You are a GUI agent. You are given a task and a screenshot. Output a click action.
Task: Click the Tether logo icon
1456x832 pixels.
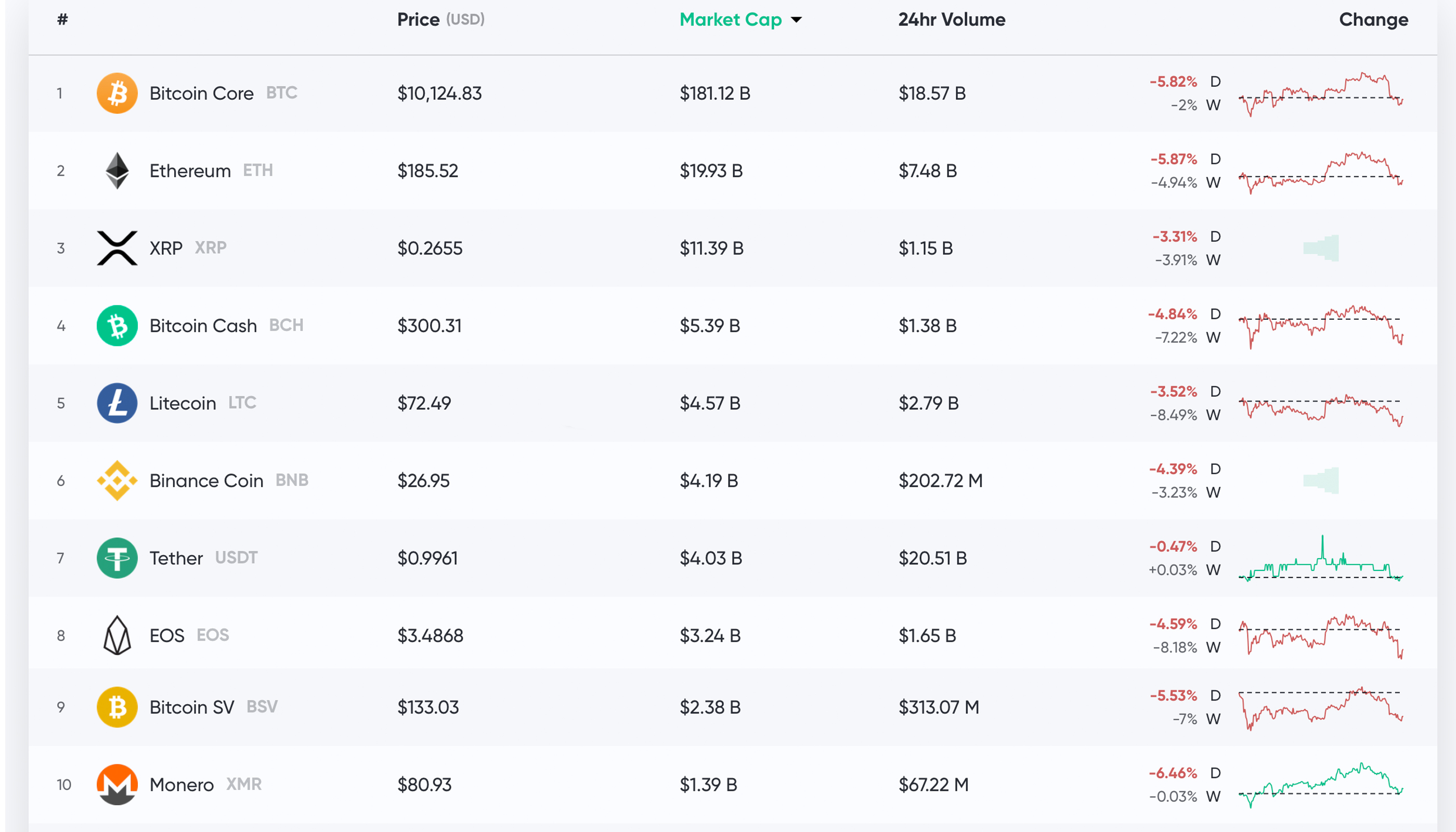(117, 558)
